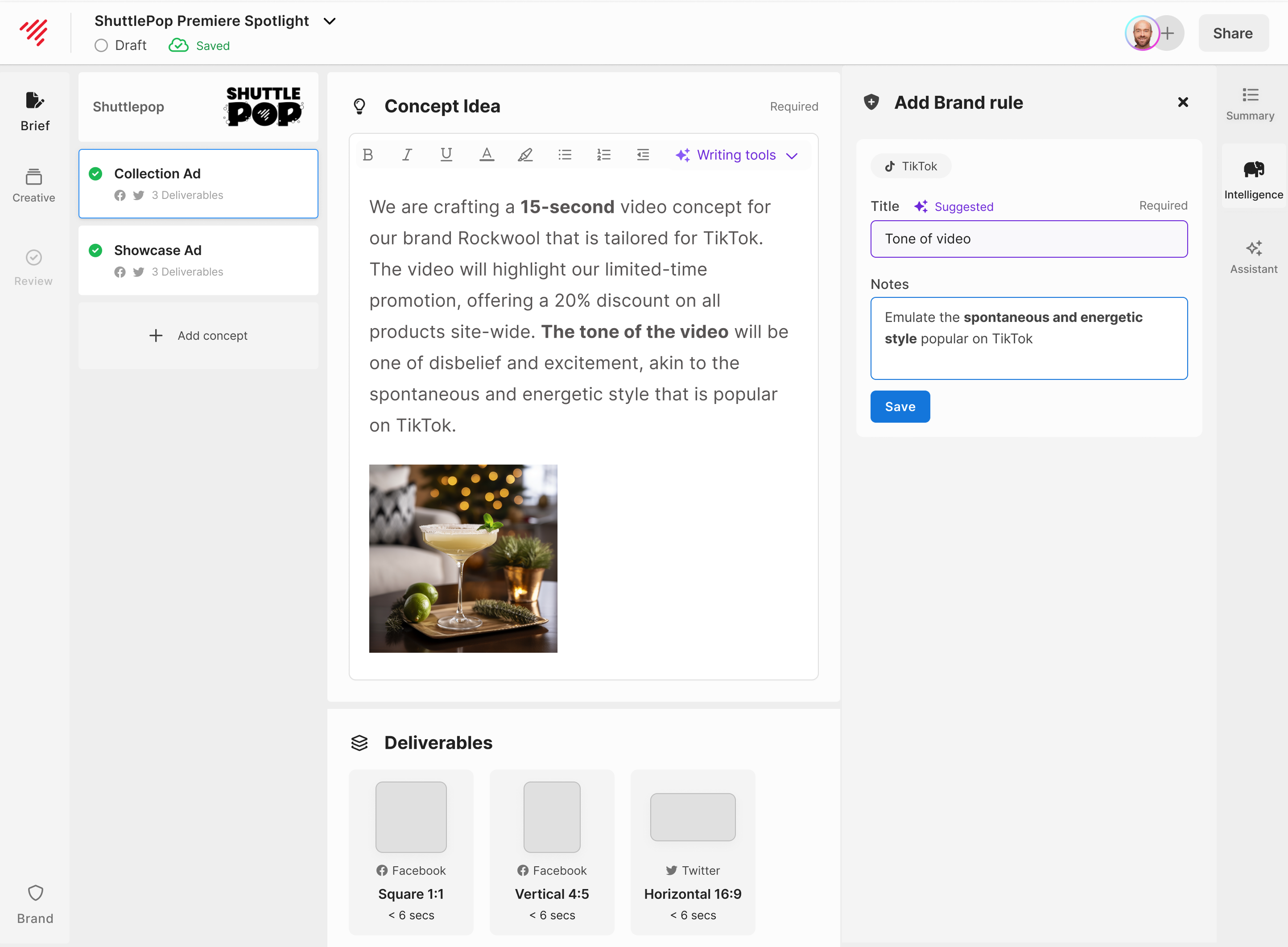Apply italic formatting to text
The width and height of the screenshot is (1288, 947).
pyautogui.click(x=407, y=155)
